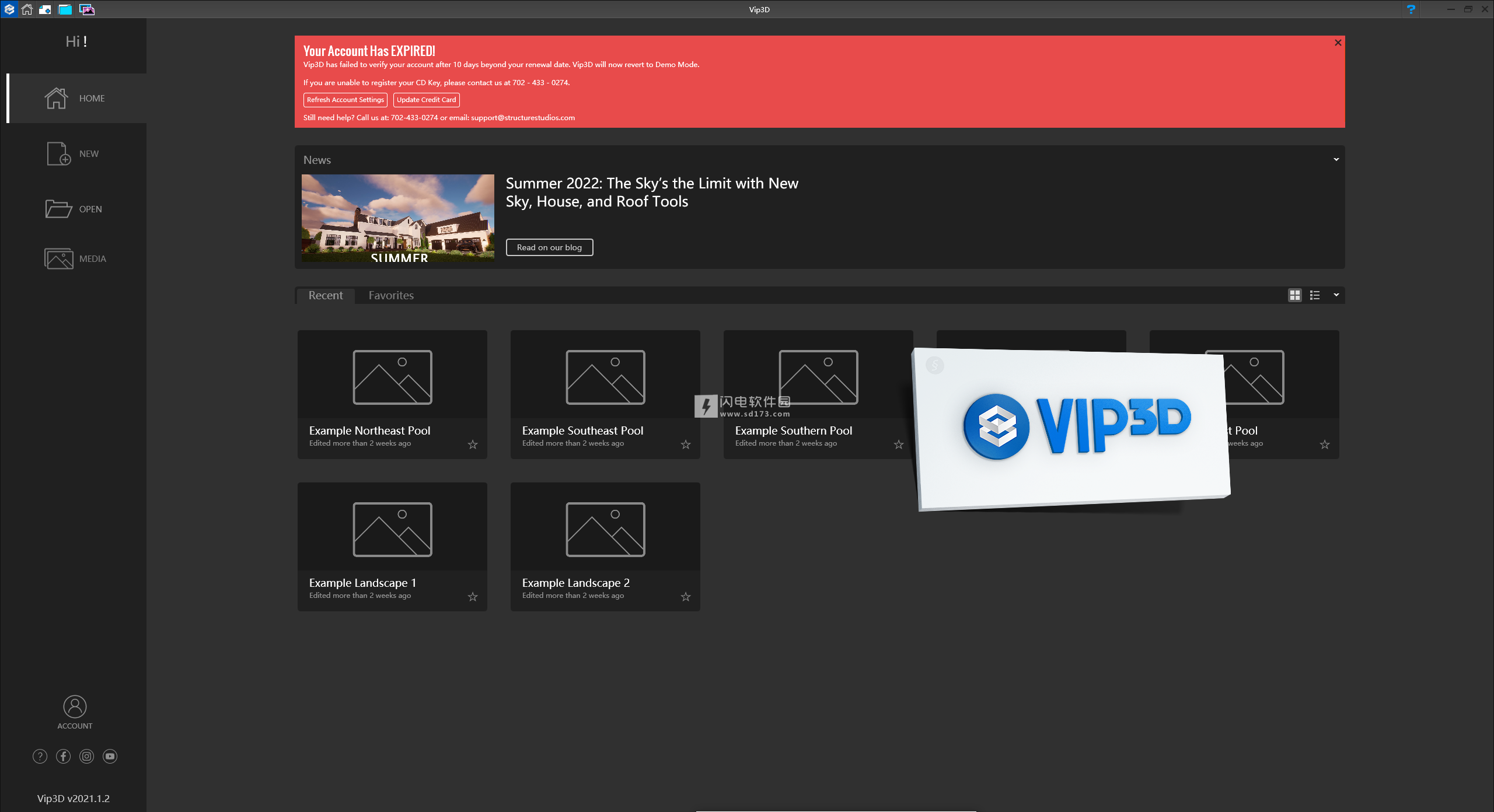Collapse the News panel chevron

tap(1336, 159)
